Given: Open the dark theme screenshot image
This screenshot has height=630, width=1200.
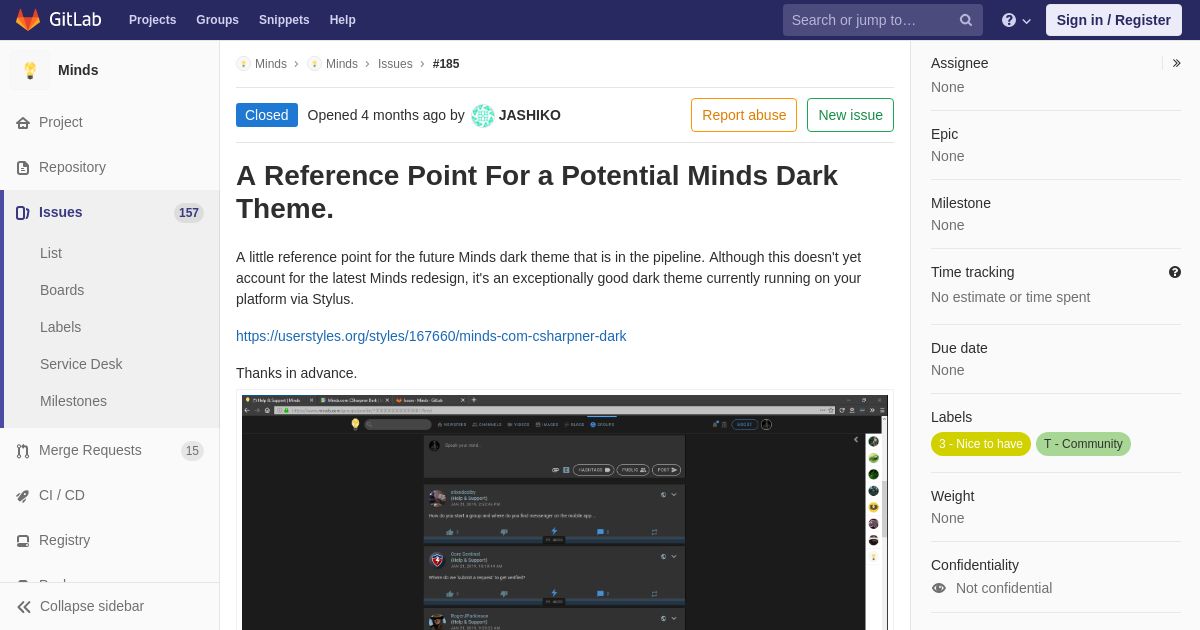Looking at the screenshot, I should tap(565, 512).
